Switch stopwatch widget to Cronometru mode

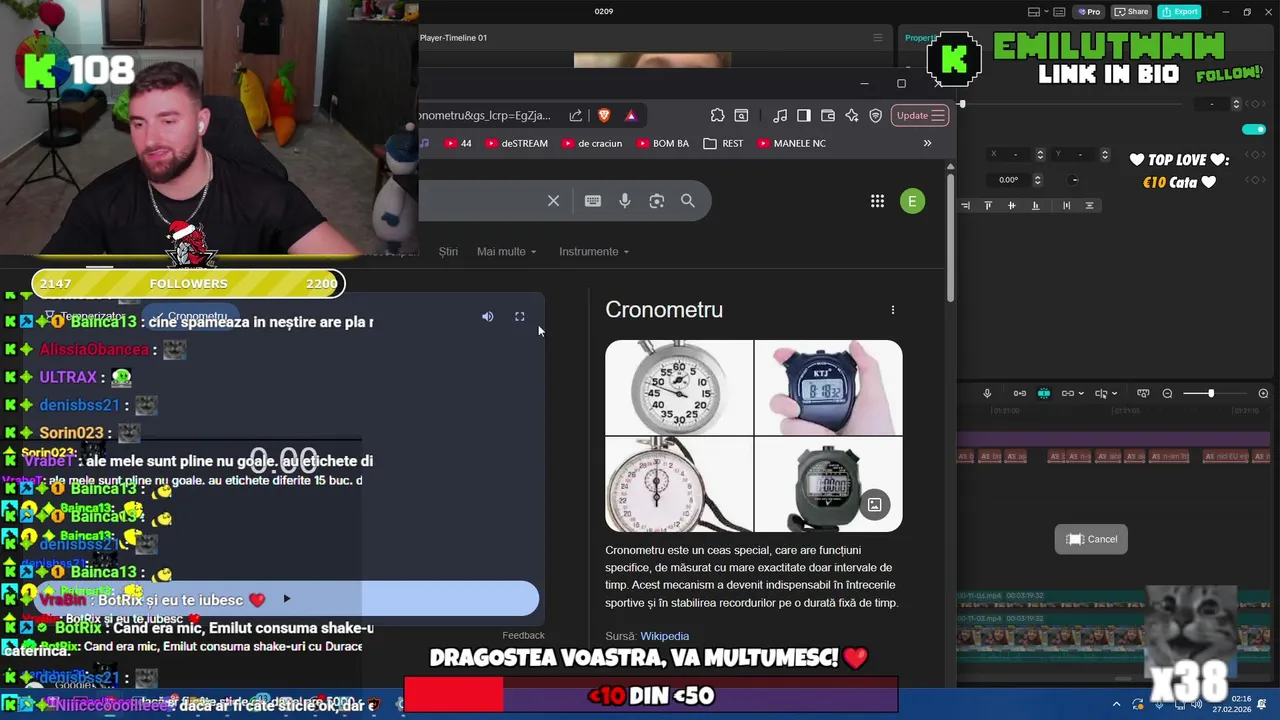[190, 316]
